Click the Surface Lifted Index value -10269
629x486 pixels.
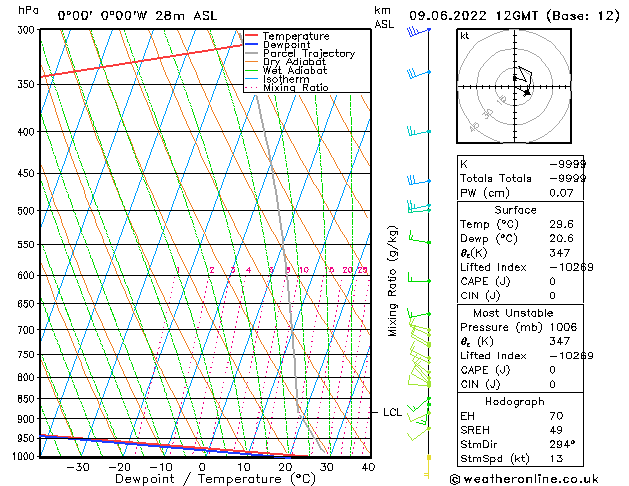coord(571,267)
